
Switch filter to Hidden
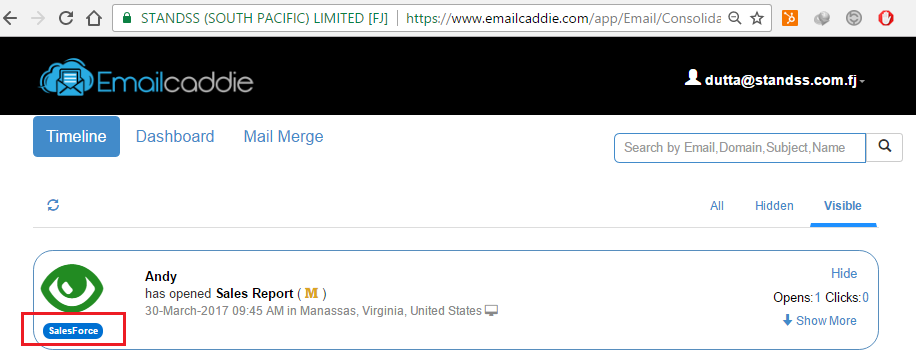tap(774, 206)
